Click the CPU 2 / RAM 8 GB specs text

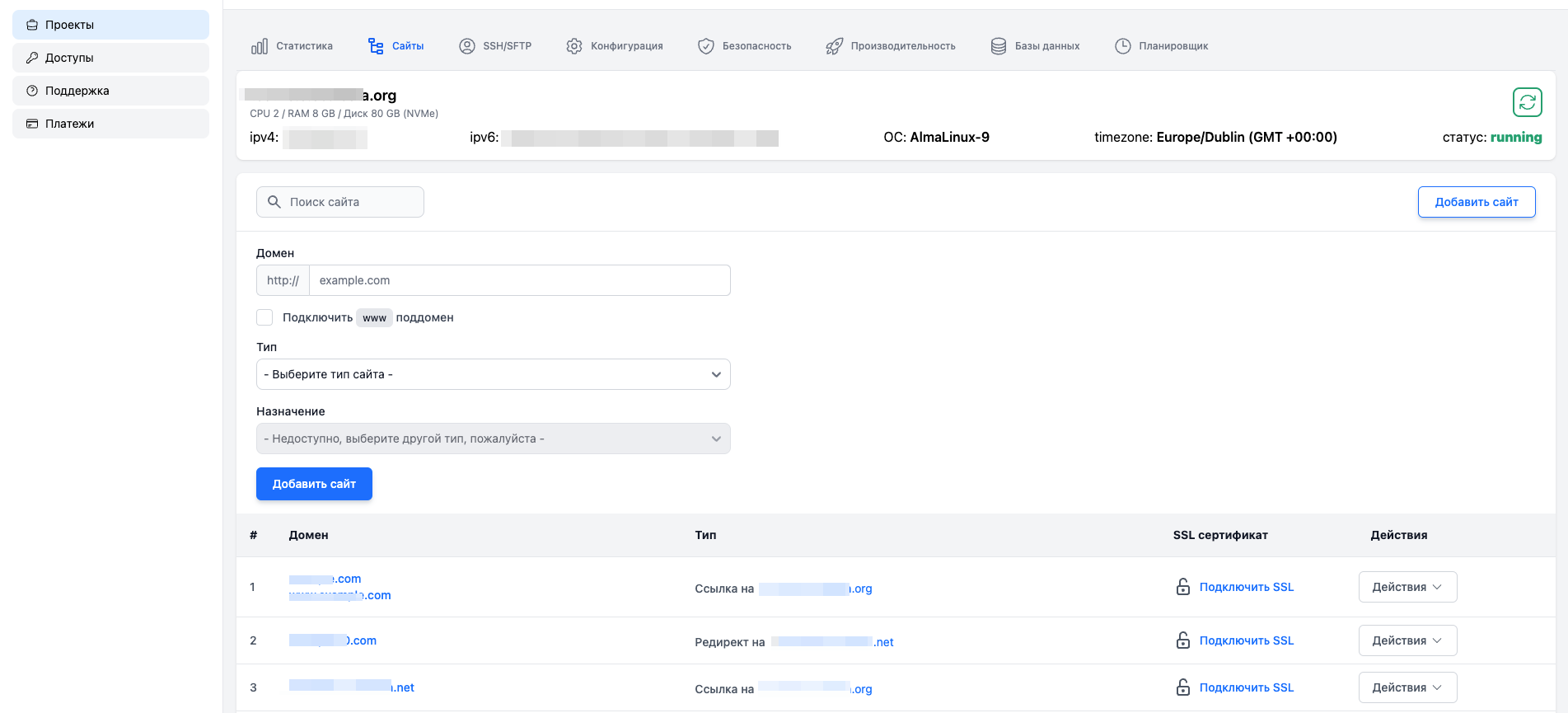point(344,114)
